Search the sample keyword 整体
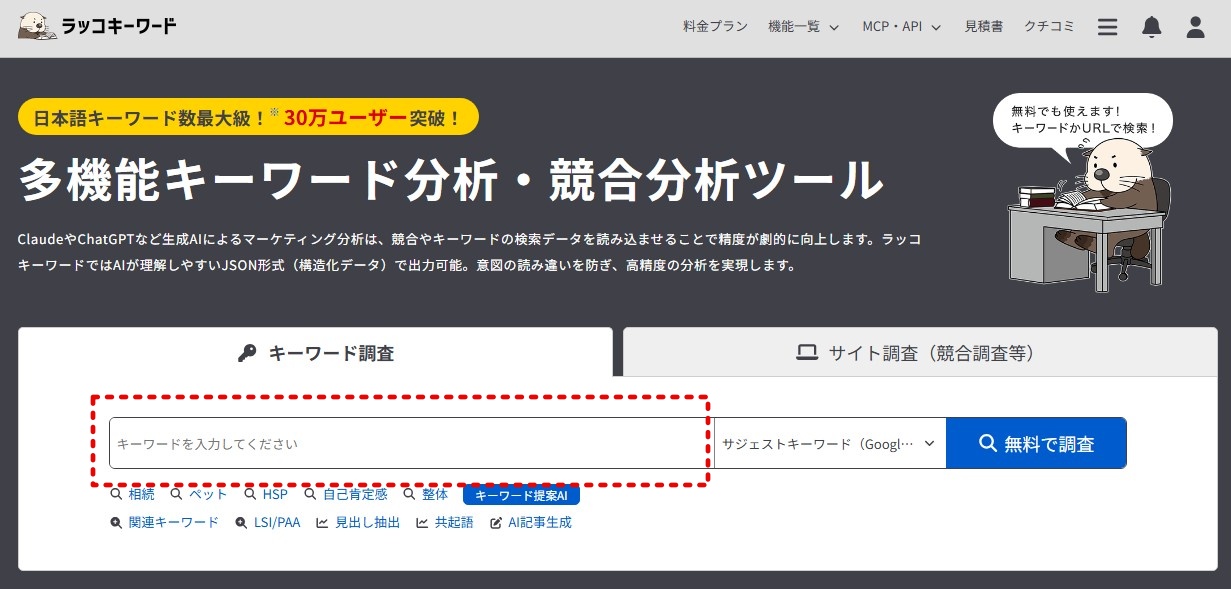This screenshot has width=1231, height=589. [426, 494]
